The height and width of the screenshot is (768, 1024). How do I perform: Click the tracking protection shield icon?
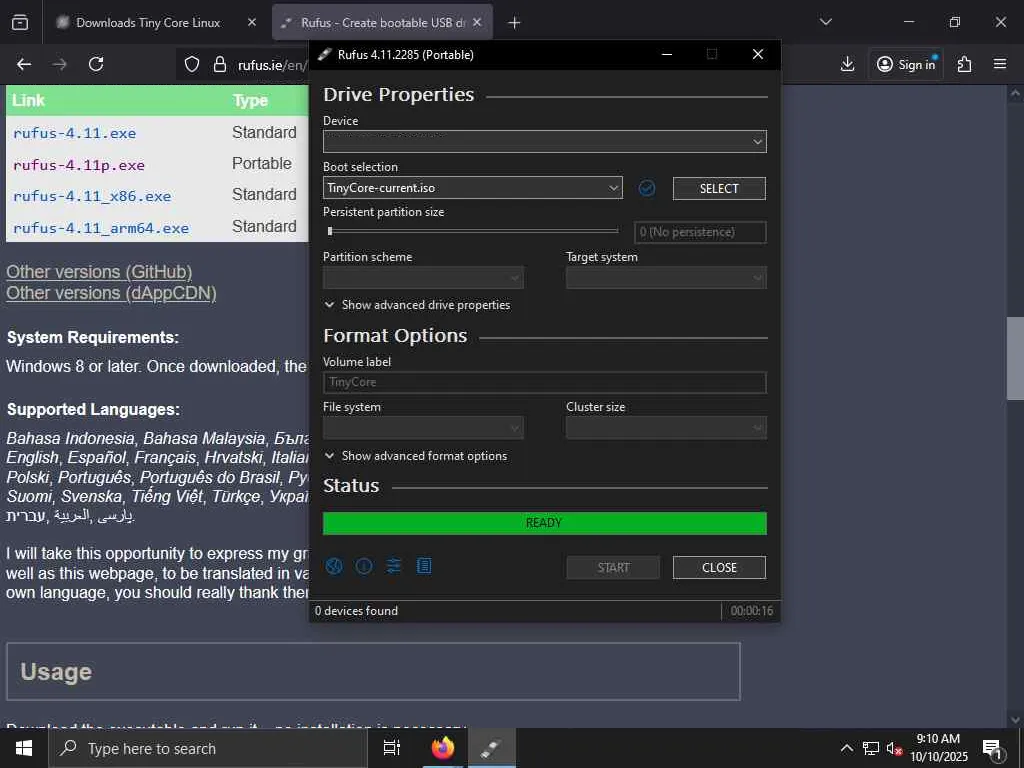(x=191, y=64)
